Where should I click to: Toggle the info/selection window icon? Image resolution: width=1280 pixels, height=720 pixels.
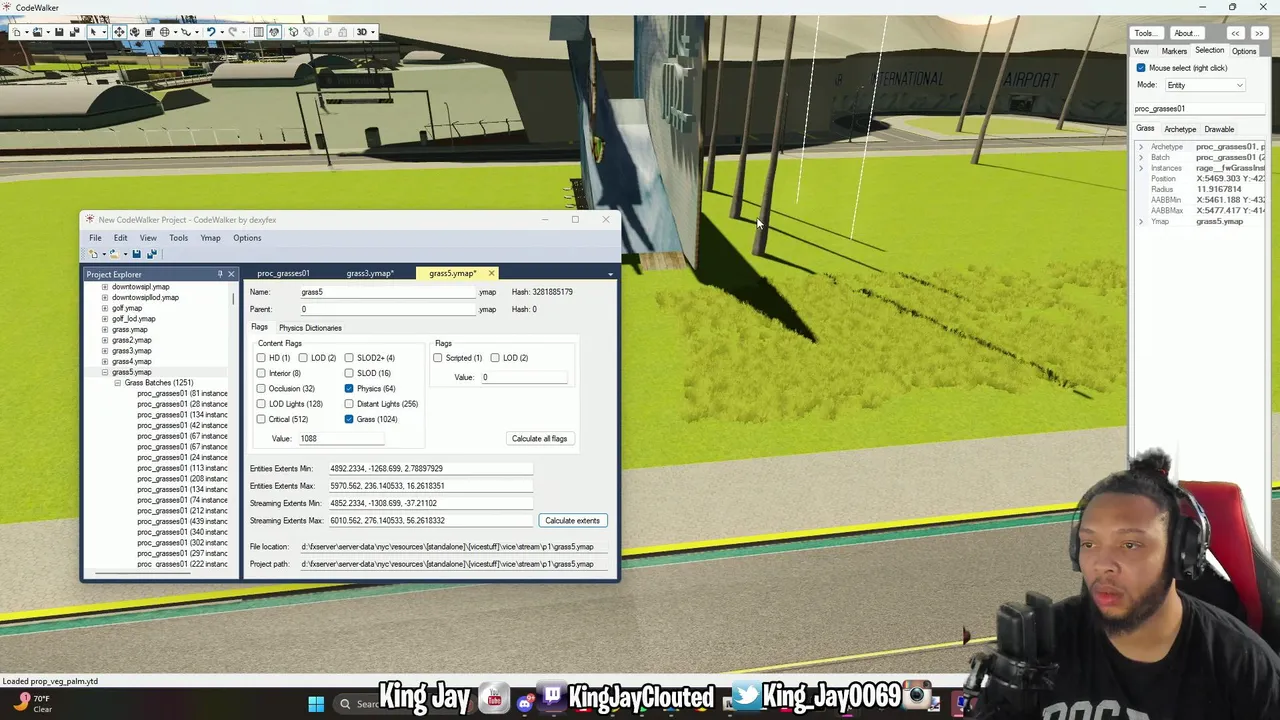click(274, 32)
